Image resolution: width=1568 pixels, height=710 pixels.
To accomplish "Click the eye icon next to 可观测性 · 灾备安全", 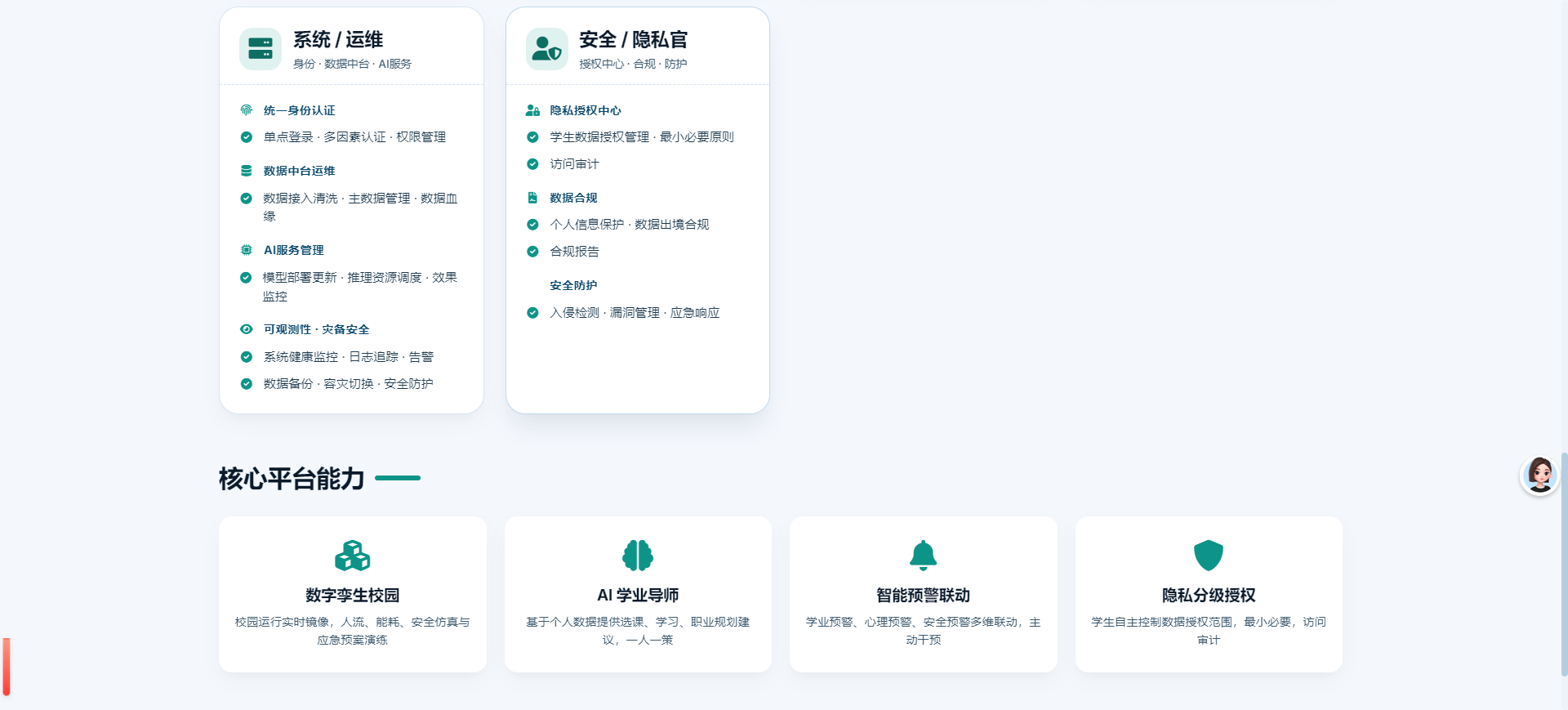I will [x=246, y=329].
